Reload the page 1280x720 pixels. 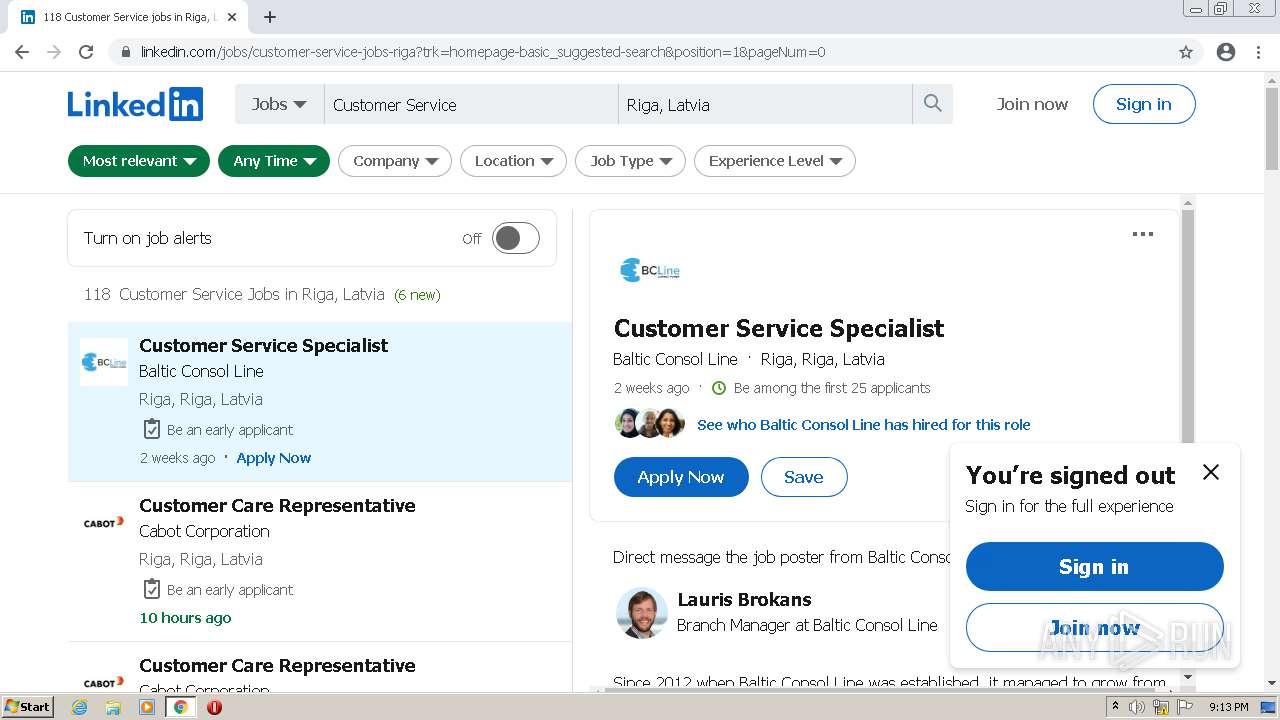click(x=86, y=52)
